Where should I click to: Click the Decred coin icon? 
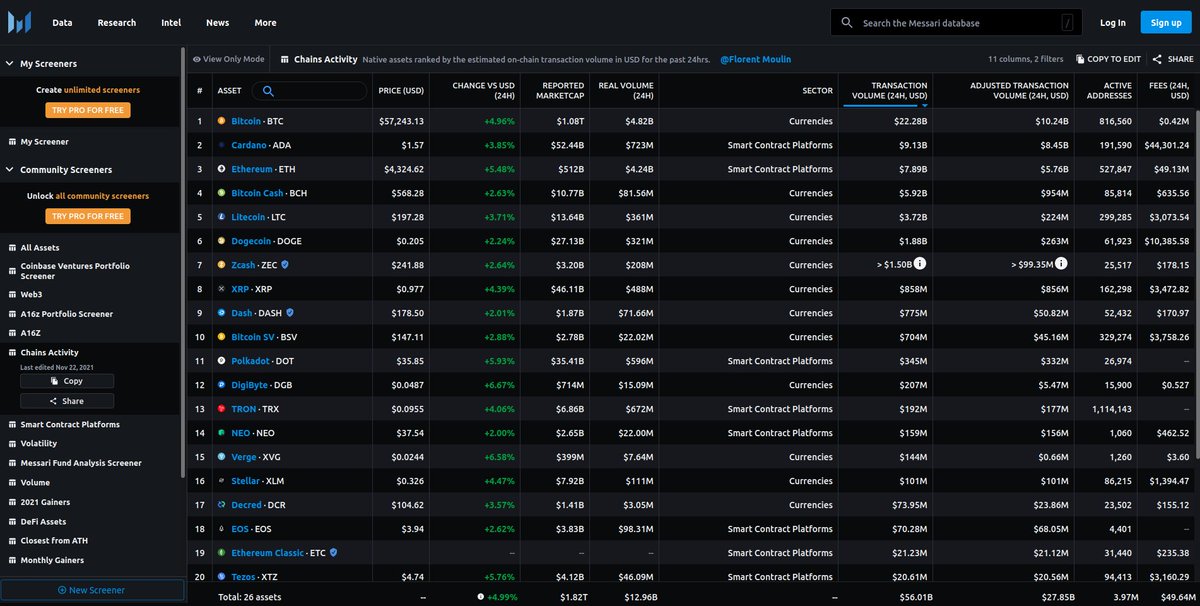[x=222, y=505]
